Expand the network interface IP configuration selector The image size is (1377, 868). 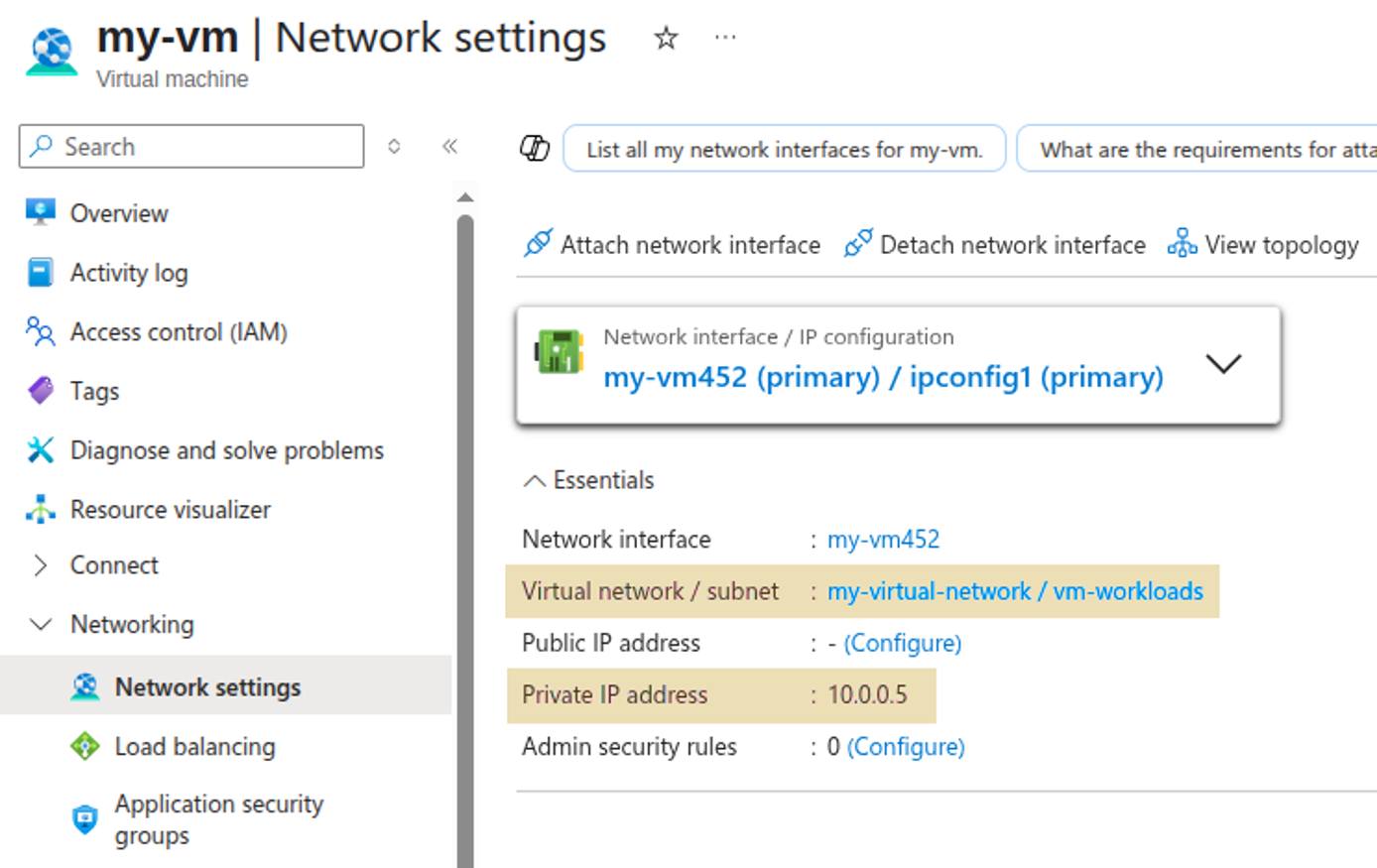tap(1223, 363)
